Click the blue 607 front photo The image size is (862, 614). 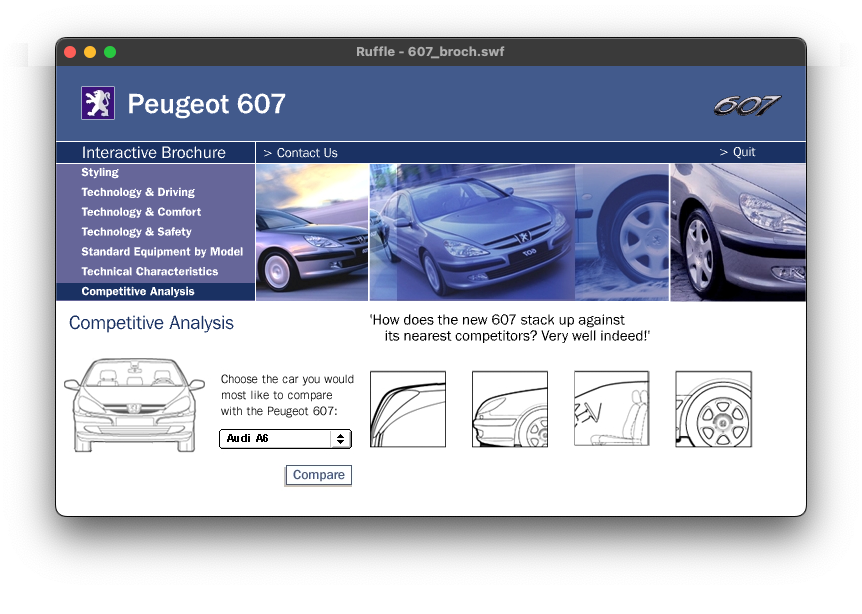point(472,232)
